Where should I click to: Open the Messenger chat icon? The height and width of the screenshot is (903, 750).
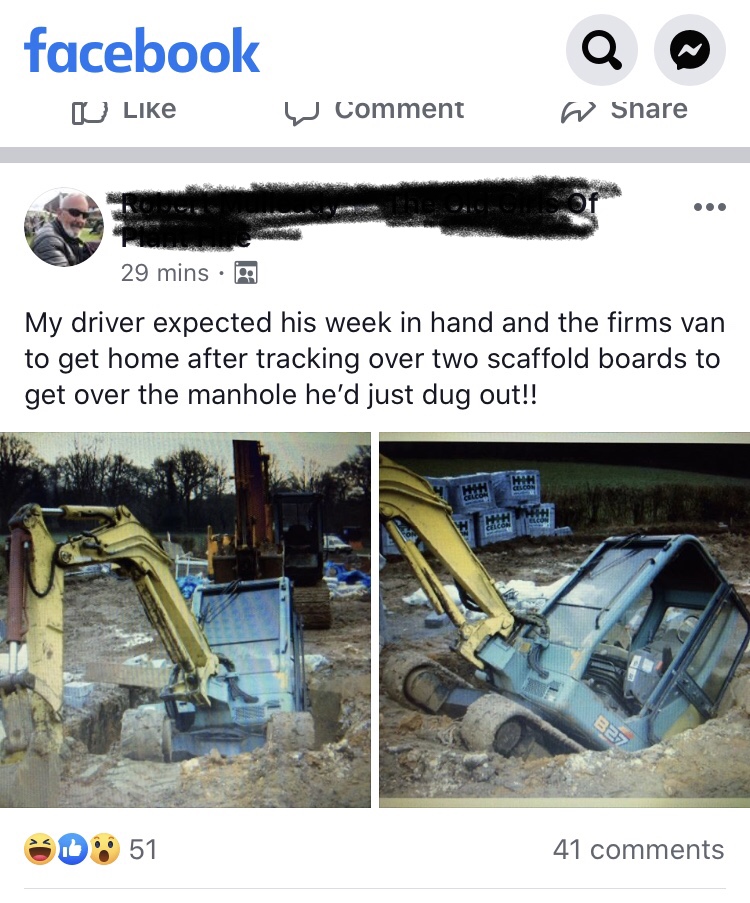coord(690,51)
